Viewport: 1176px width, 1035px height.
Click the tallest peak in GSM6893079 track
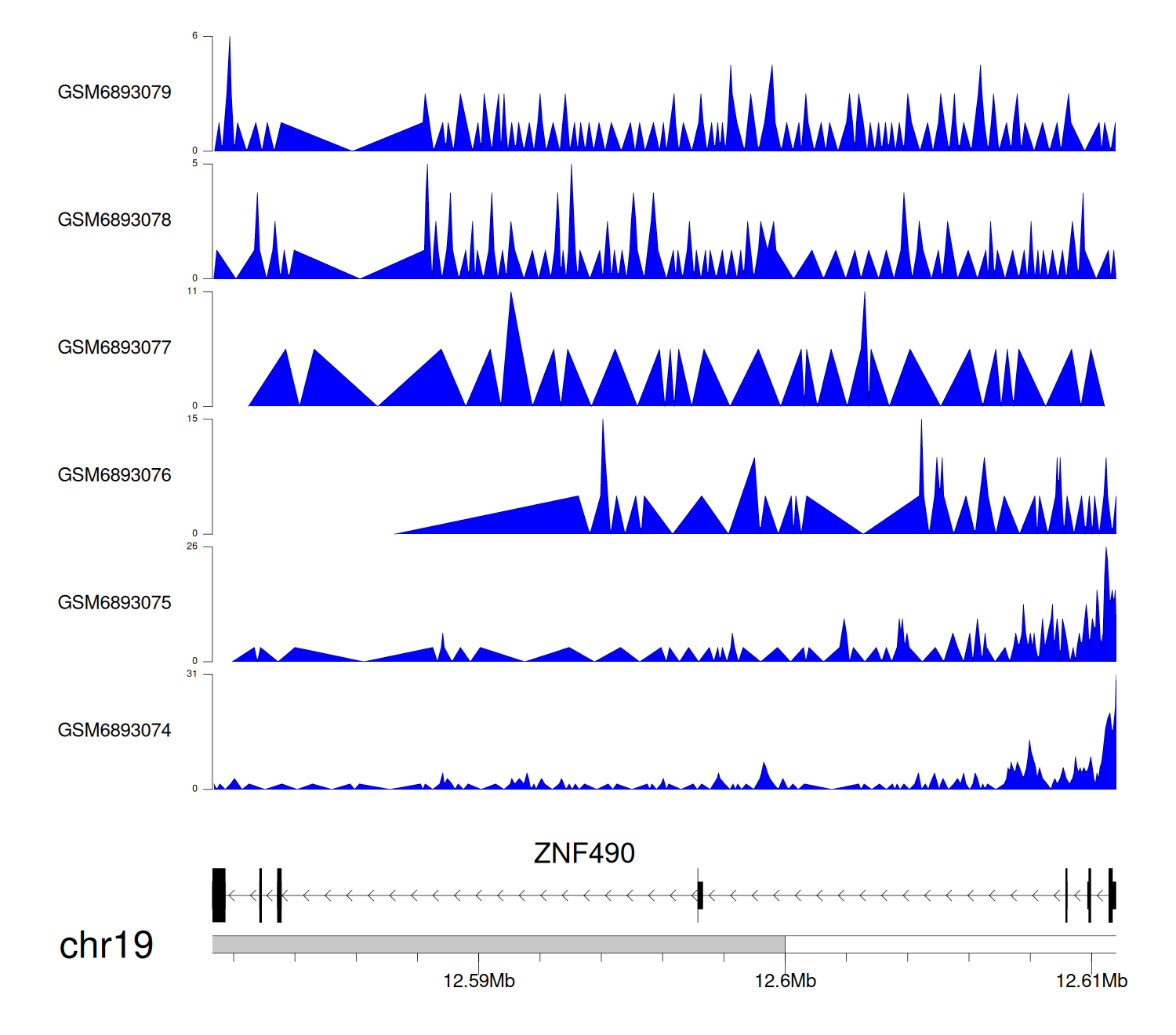click(x=230, y=47)
